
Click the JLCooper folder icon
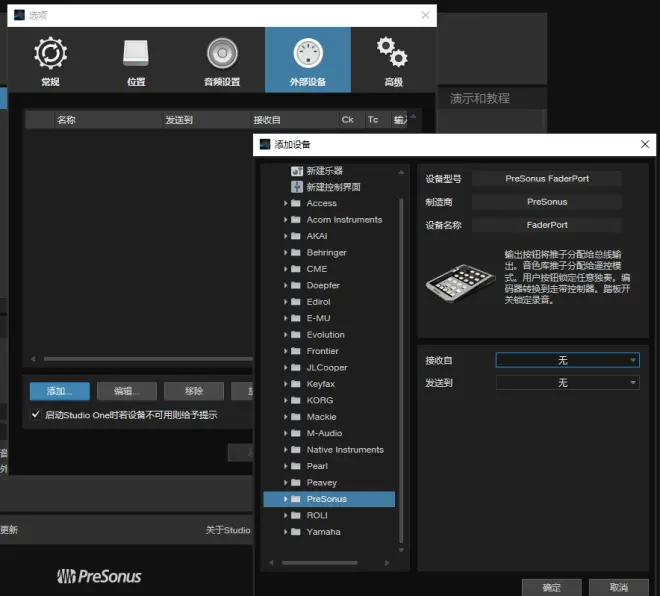tap(296, 367)
